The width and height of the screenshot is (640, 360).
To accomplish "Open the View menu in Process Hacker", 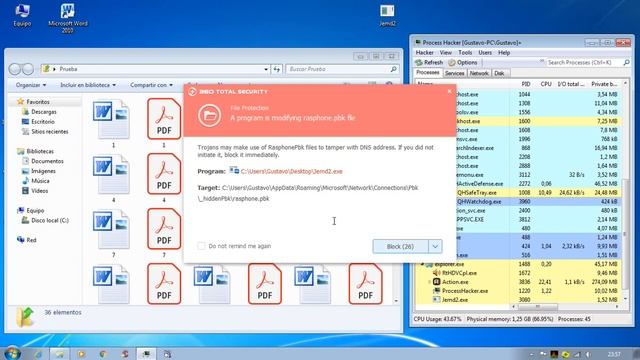I will tap(446, 53).
